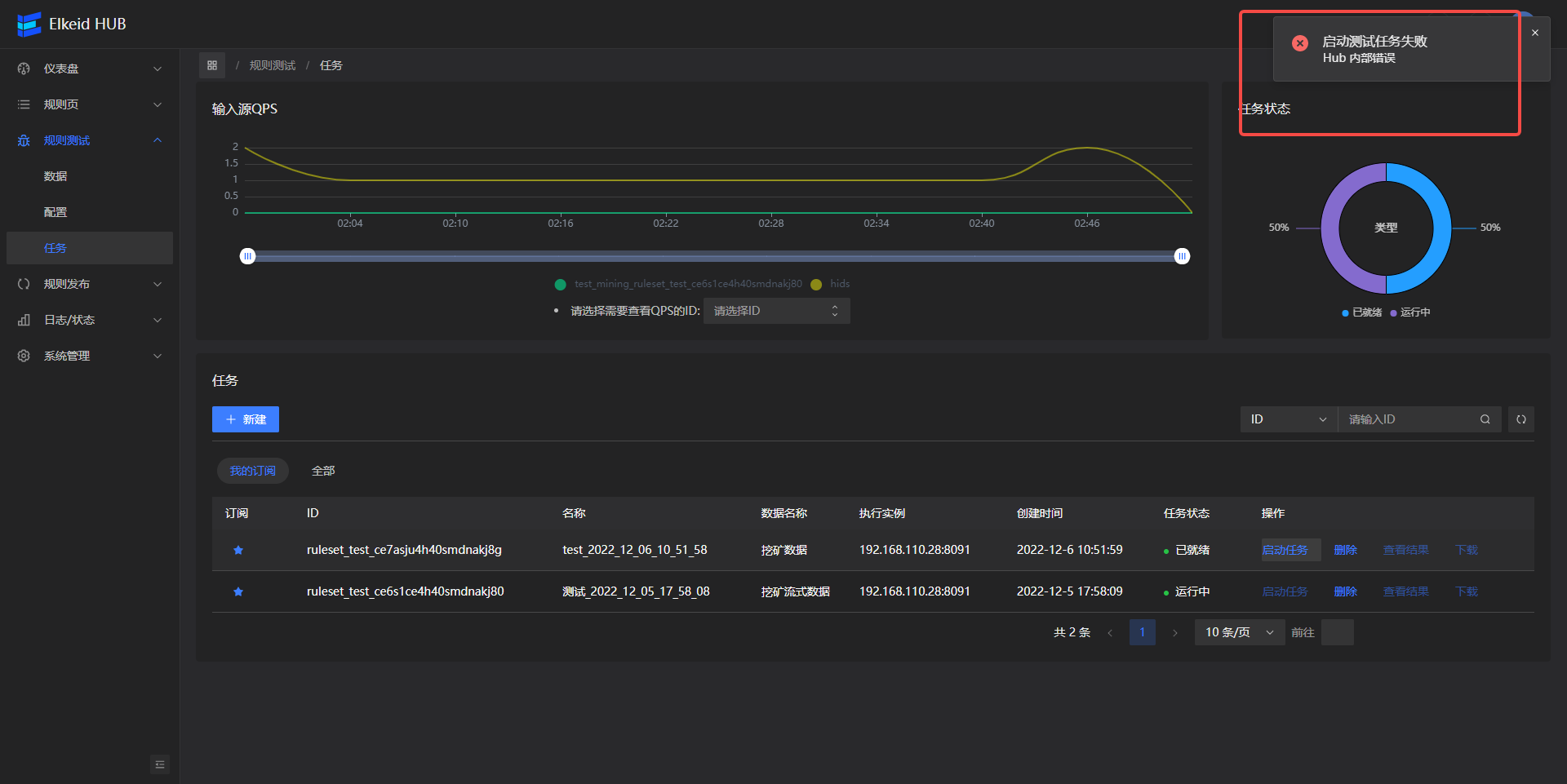Click 下载 for test_2022_12_06_10_51_58 row

1467,550
